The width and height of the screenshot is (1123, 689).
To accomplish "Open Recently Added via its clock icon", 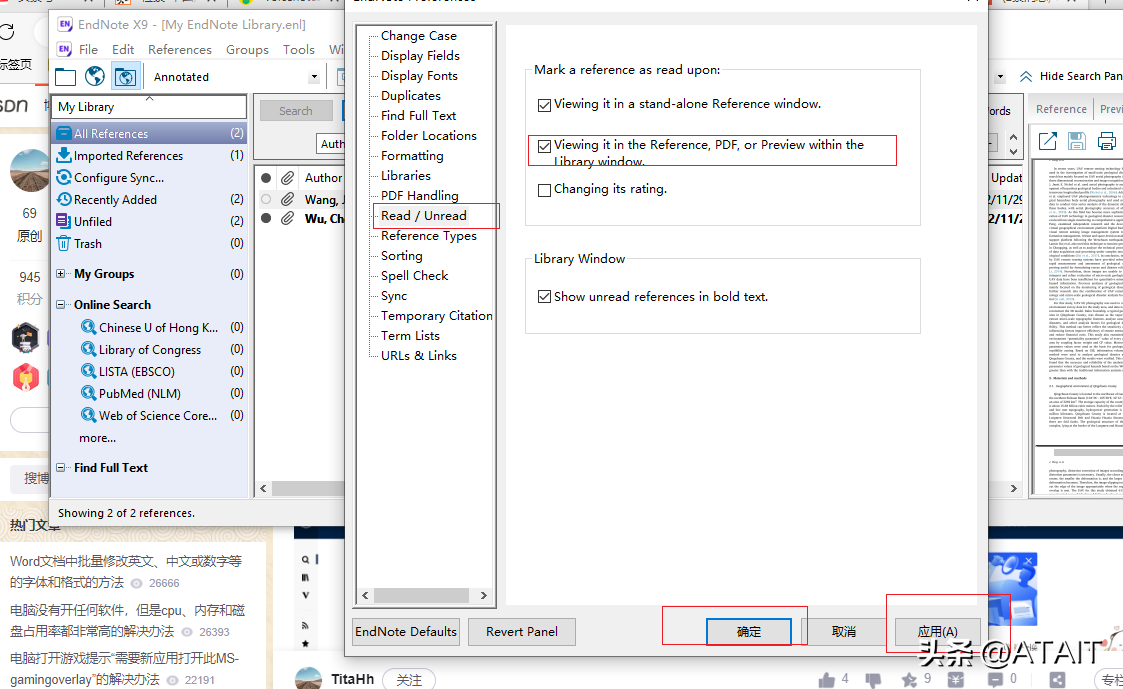I will [64, 199].
